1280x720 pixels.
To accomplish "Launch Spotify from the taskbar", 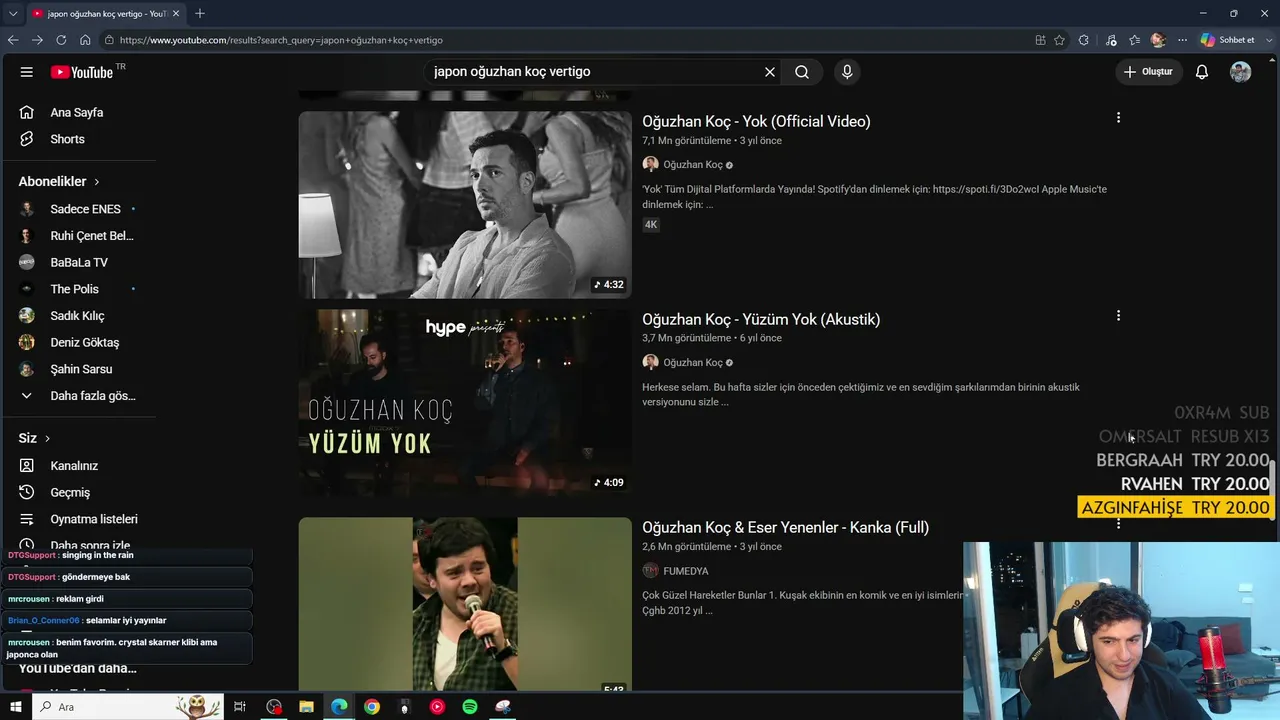I will click(470, 707).
